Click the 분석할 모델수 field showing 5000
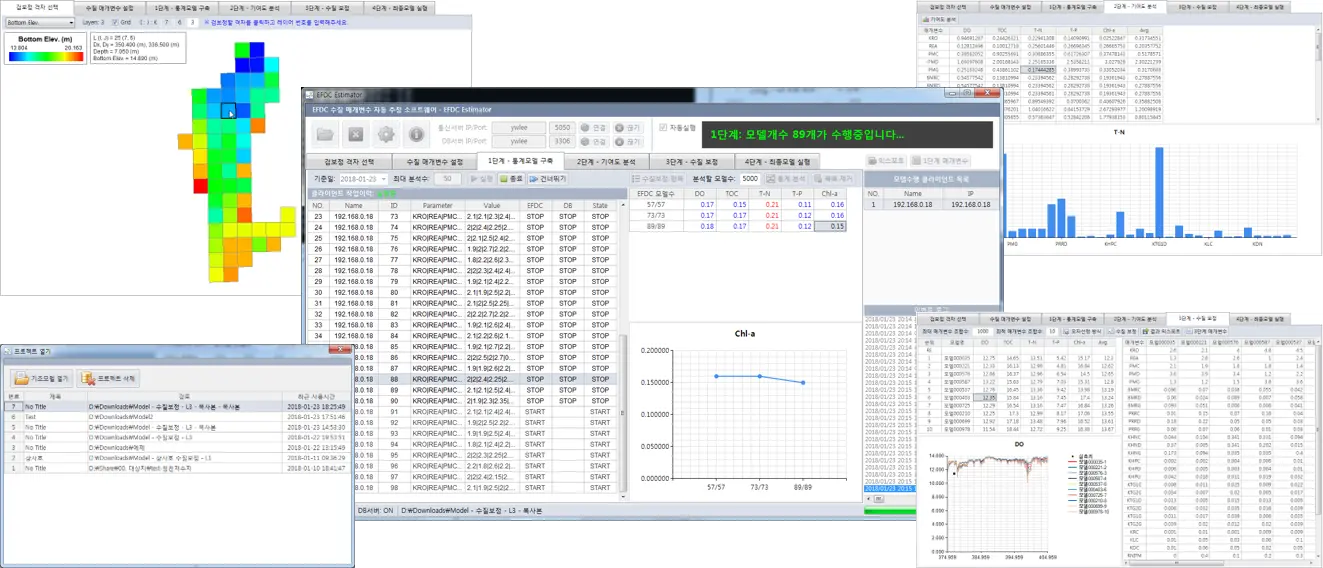Viewport: 1323px width, 568px height. (750, 178)
